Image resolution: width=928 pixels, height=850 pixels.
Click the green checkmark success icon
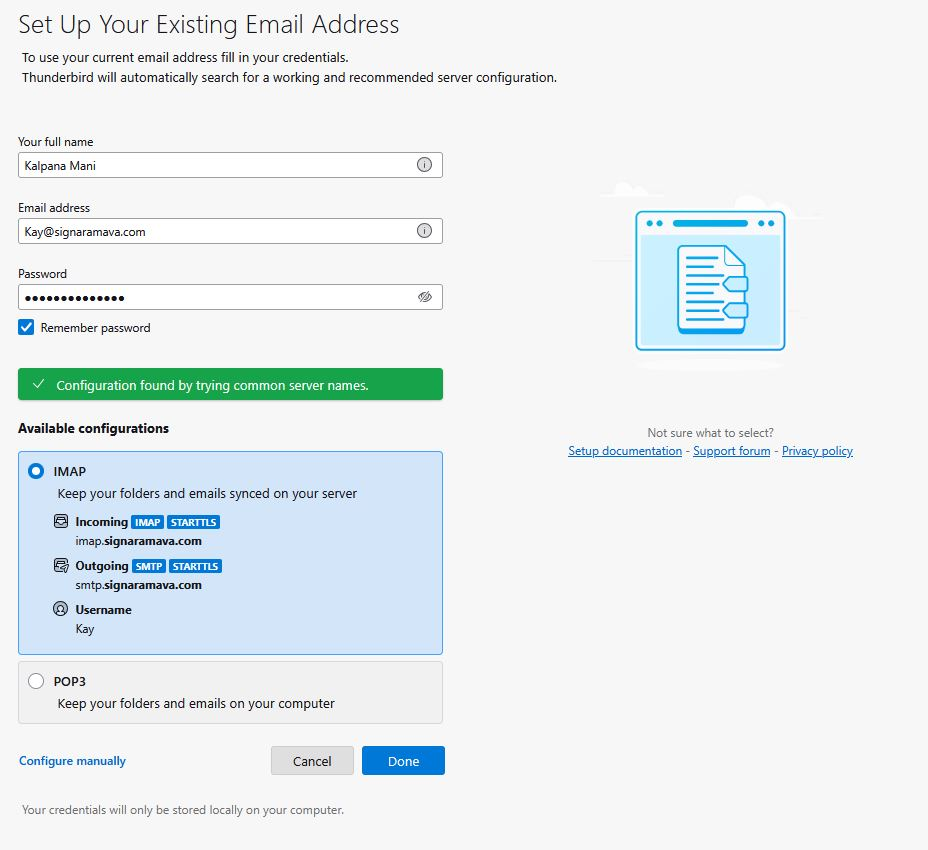coord(39,385)
